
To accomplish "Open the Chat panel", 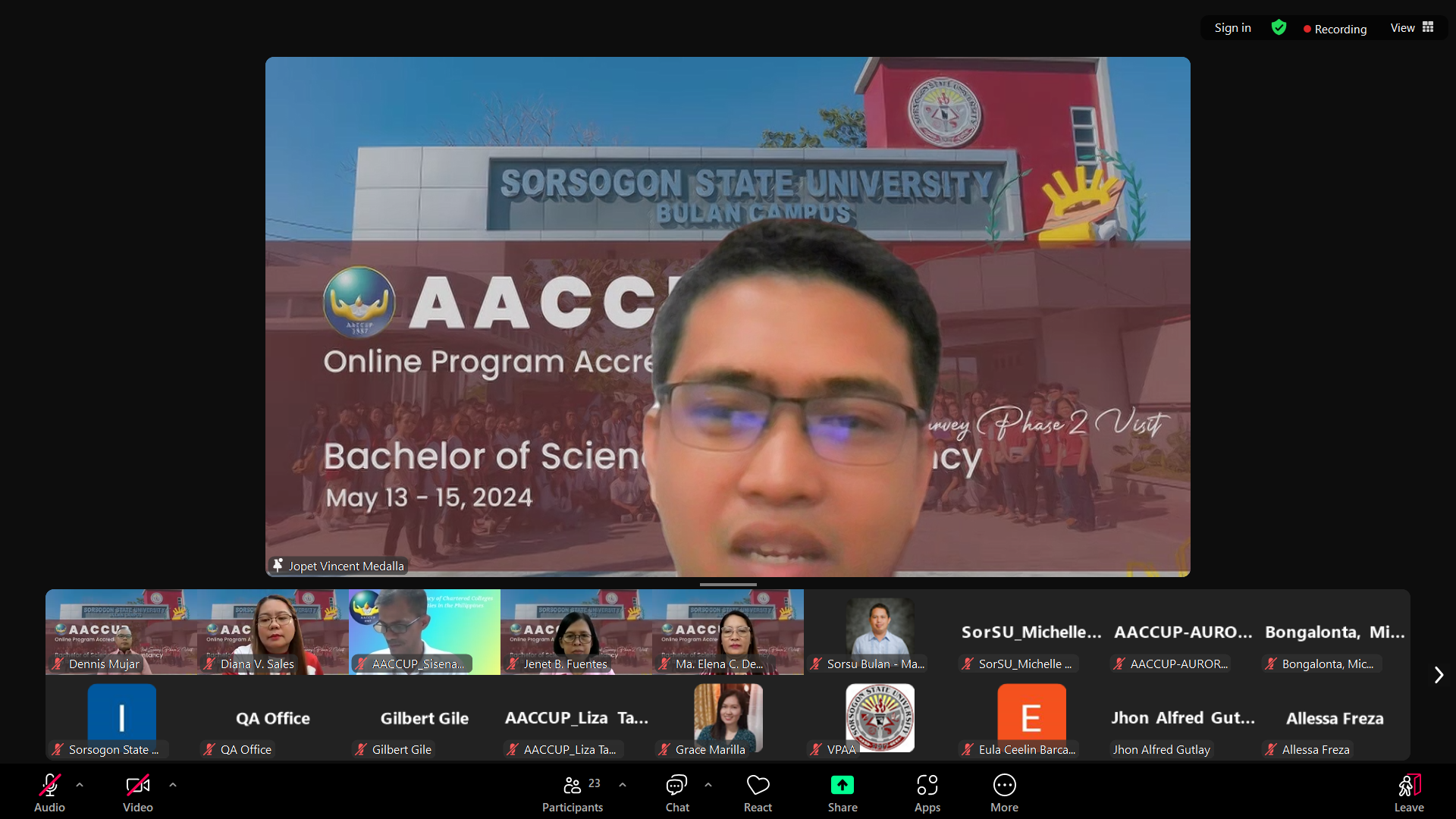I will pos(676,785).
